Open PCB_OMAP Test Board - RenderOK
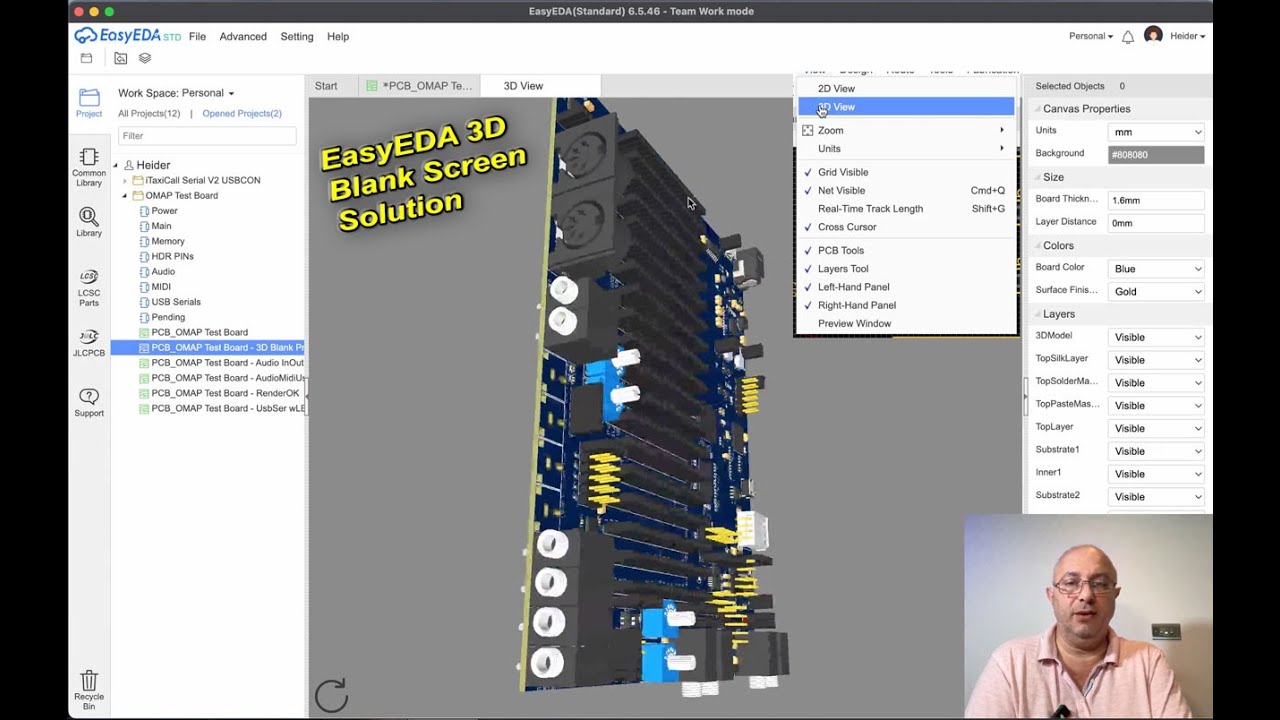 [225, 393]
